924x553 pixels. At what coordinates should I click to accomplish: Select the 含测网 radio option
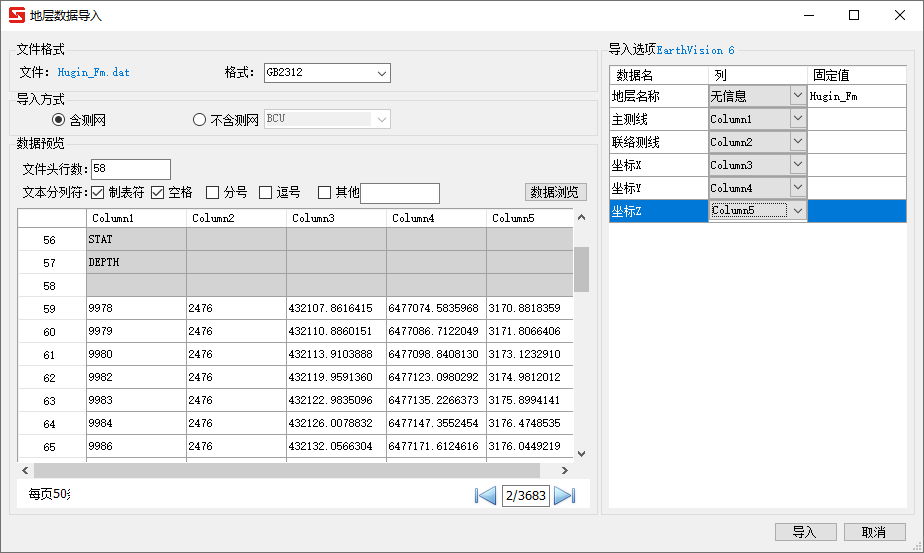(x=58, y=120)
